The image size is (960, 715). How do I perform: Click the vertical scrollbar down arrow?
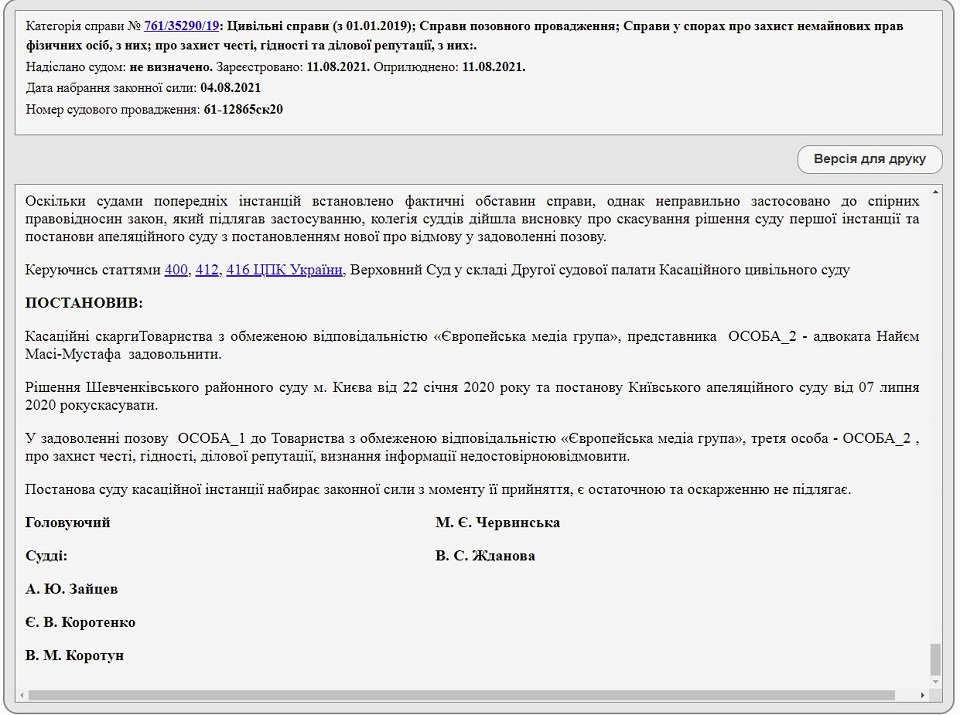point(936,682)
